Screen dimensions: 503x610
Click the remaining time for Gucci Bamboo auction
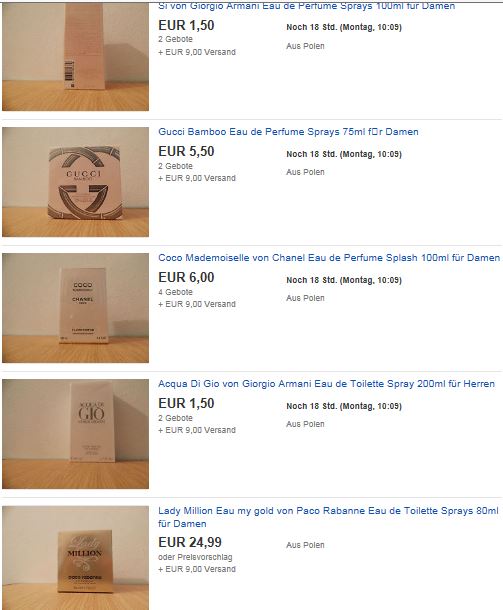pos(344,154)
